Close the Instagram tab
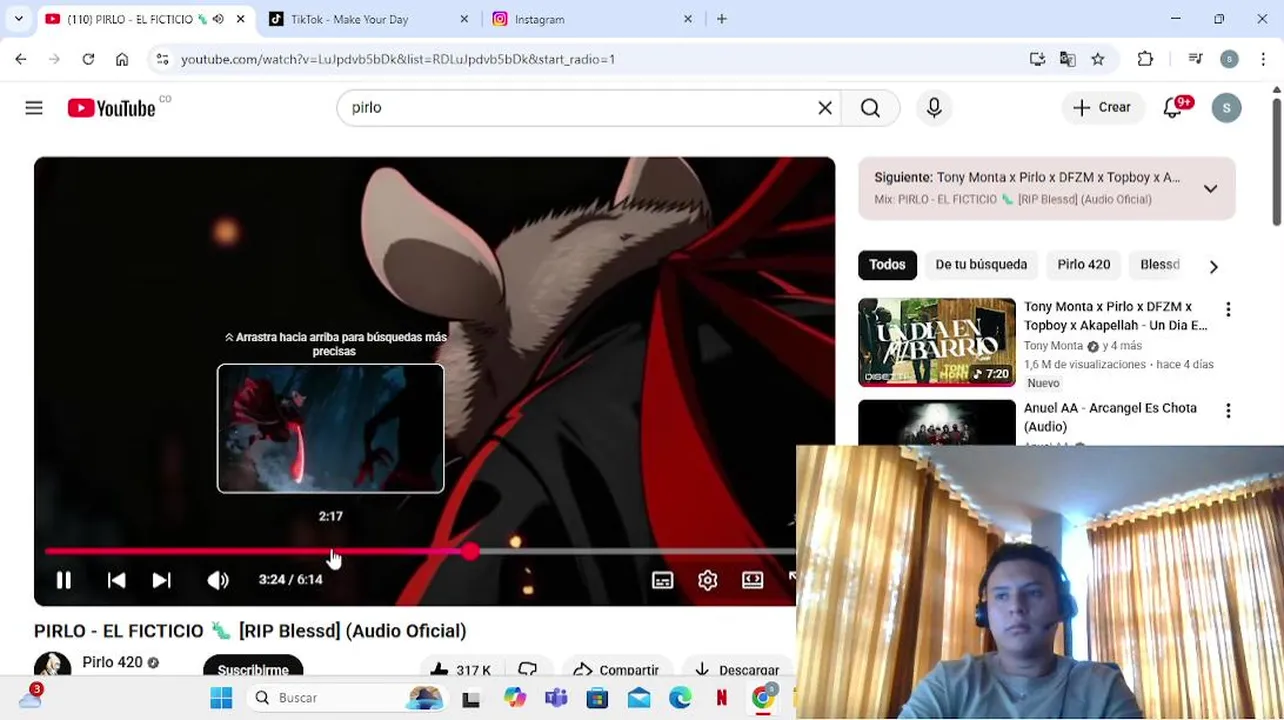The image size is (1284, 720). click(688, 19)
